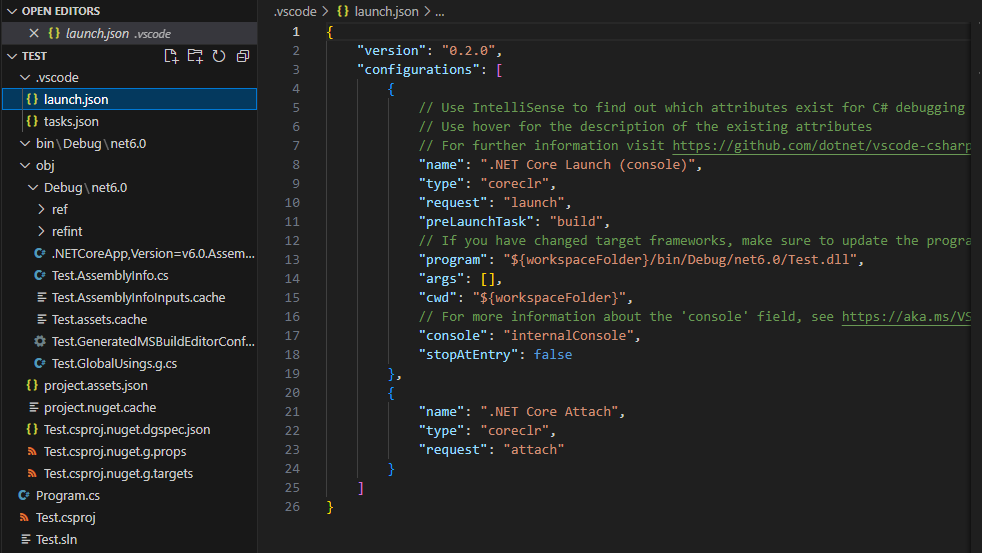Click the braces icon of project.assets.json
The width and height of the screenshot is (982, 553).
[x=32, y=385]
